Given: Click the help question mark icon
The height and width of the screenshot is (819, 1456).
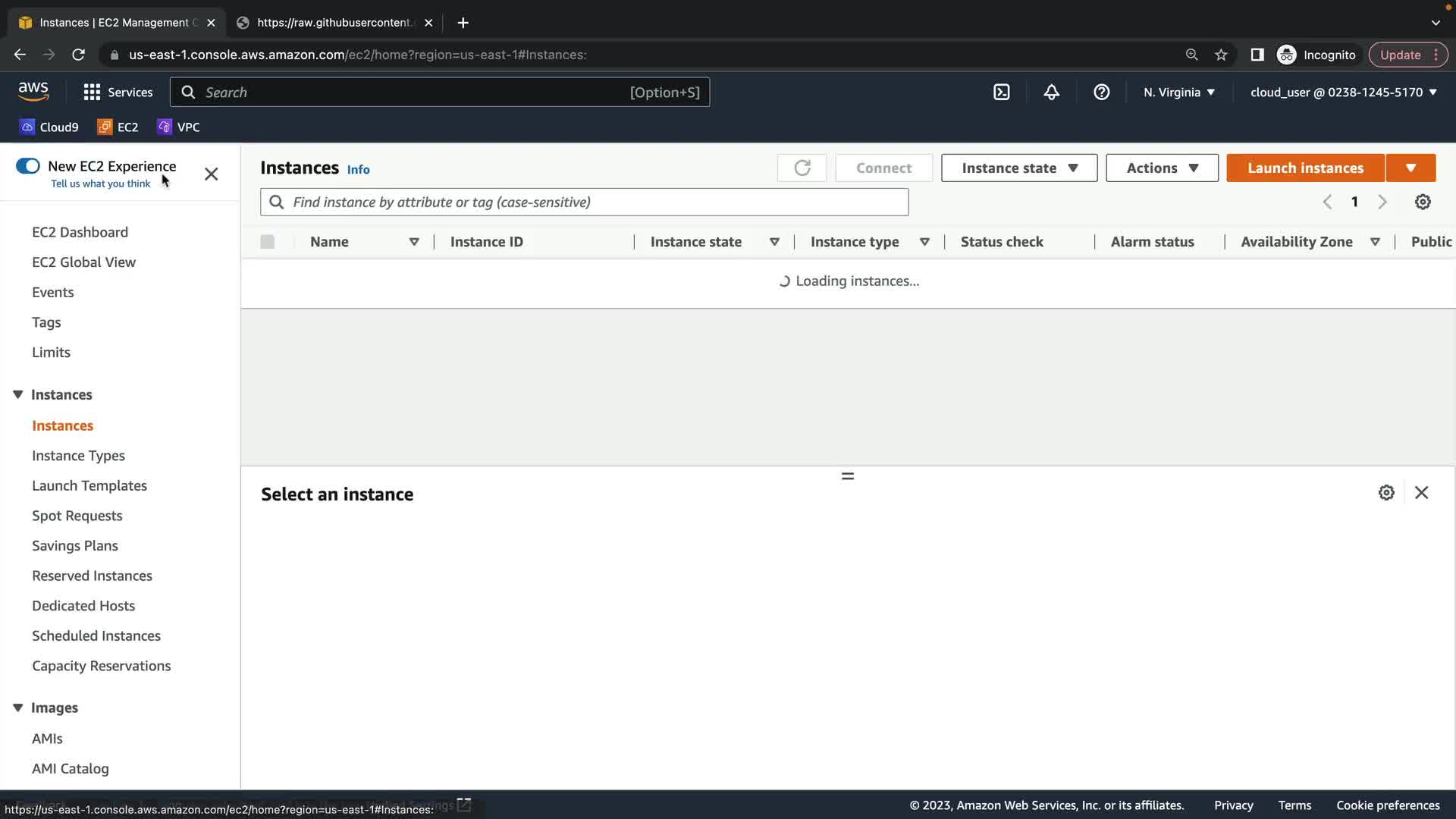Looking at the screenshot, I should click(x=1101, y=93).
